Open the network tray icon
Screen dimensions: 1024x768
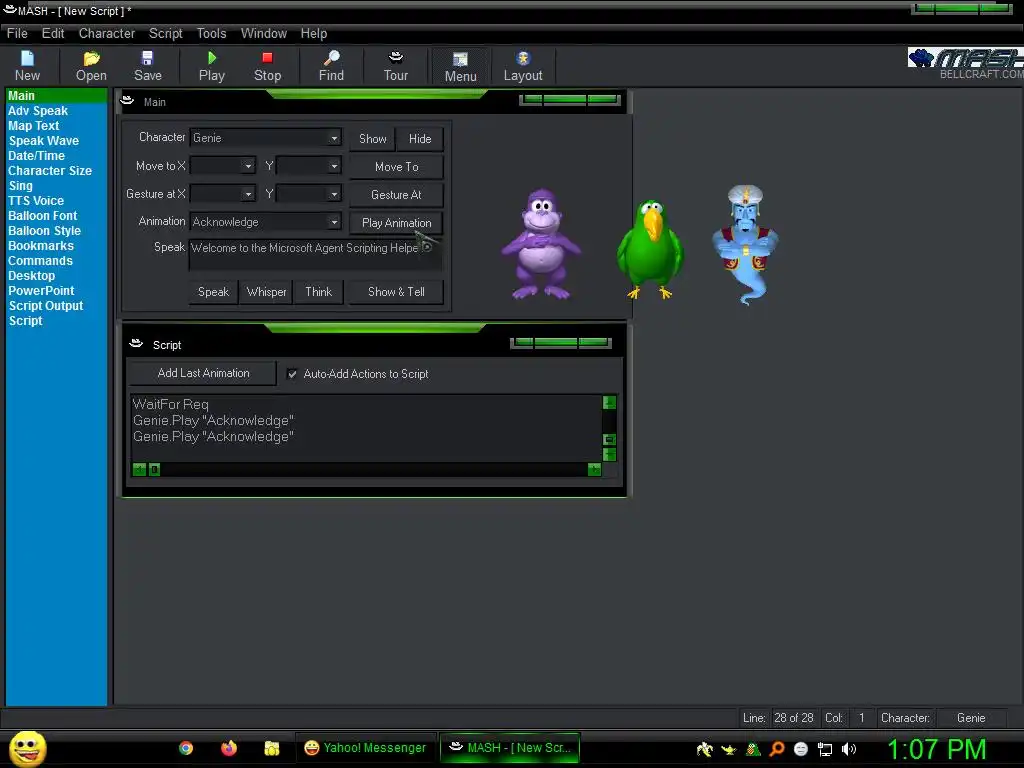click(x=825, y=750)
